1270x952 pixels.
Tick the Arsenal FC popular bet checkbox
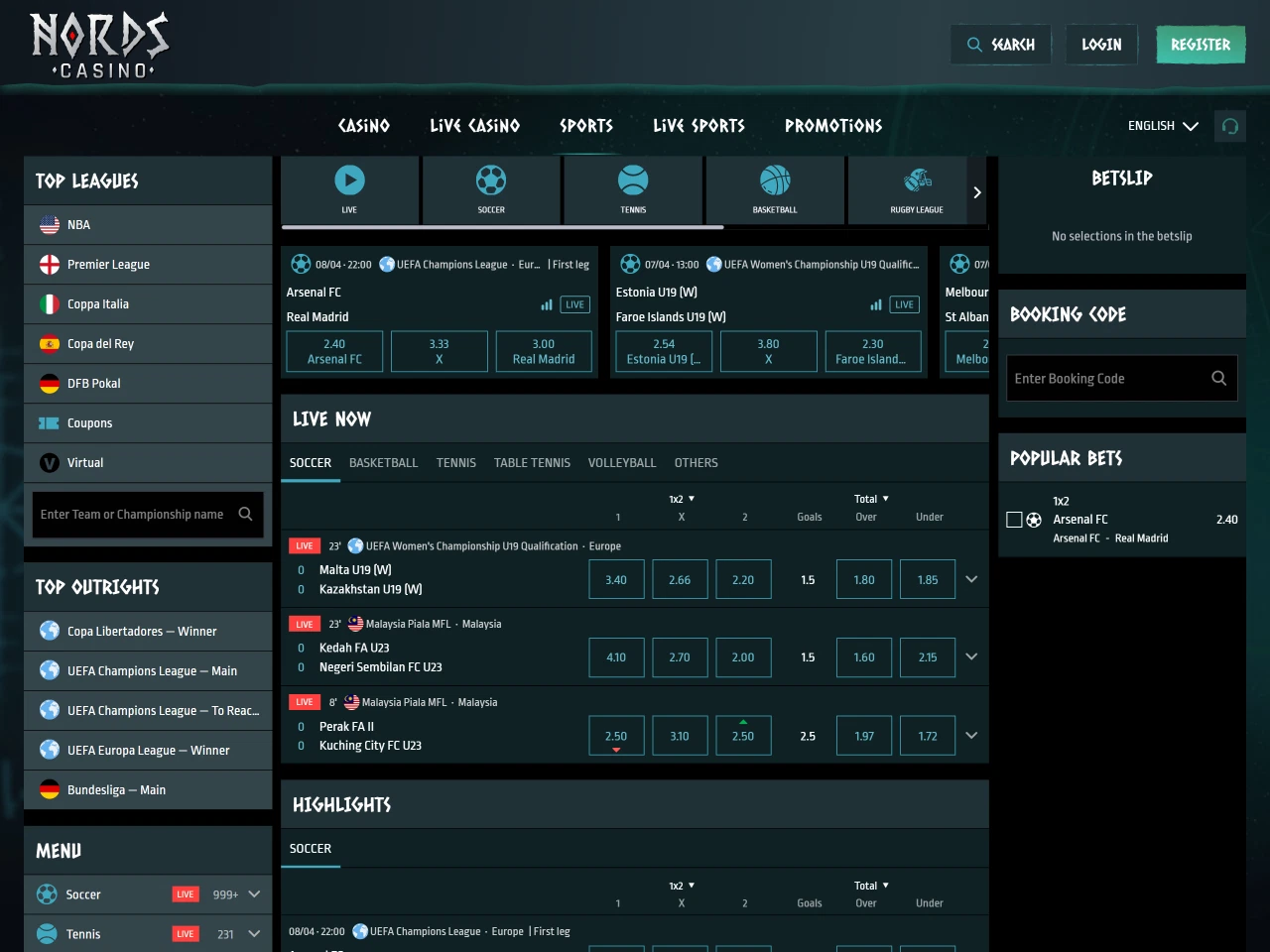[1014, 520]
